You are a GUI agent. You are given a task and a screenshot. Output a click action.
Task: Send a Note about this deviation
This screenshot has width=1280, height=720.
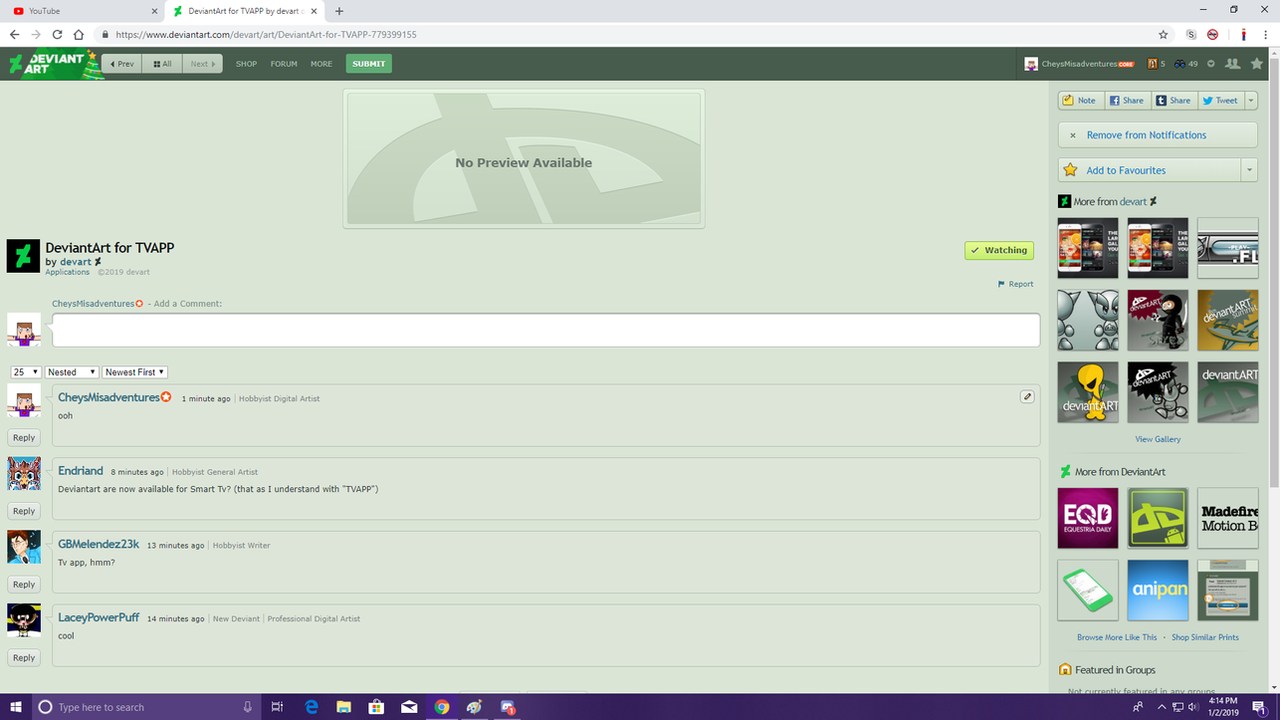[1079, 100]
